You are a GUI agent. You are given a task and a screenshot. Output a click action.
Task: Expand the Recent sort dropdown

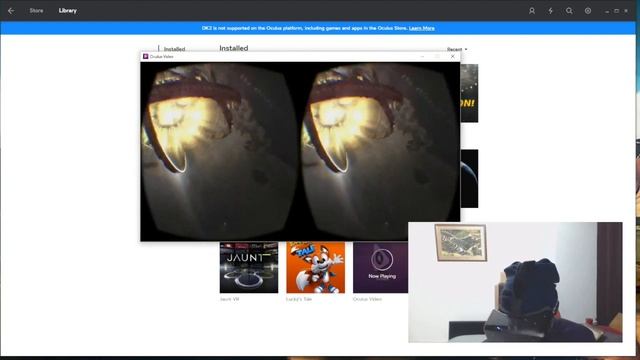457,49
